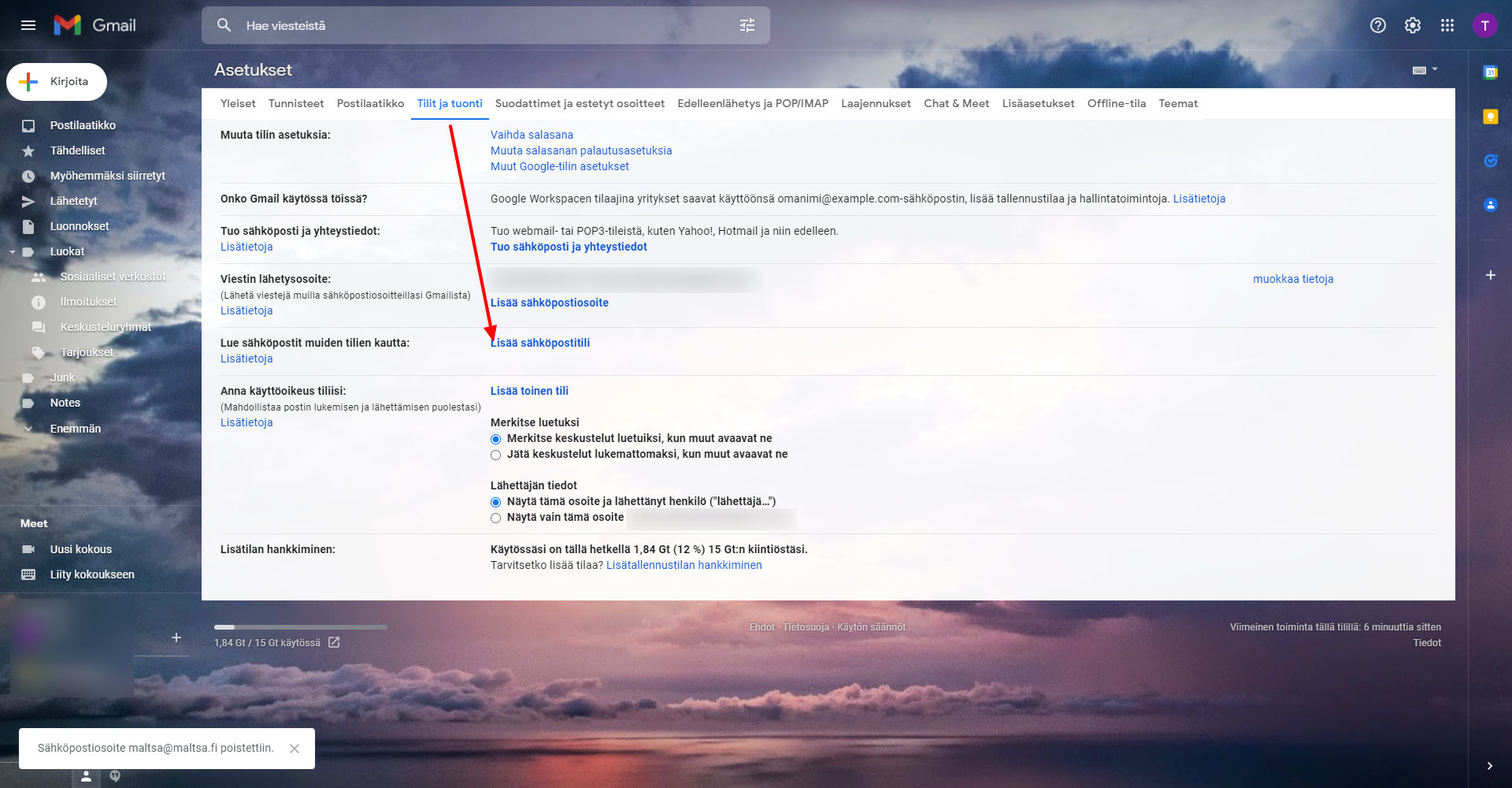Open Google Tasks in side panel
Image resolution: width=1512 pixels, height=788 pixels.
pos(1490,161)
